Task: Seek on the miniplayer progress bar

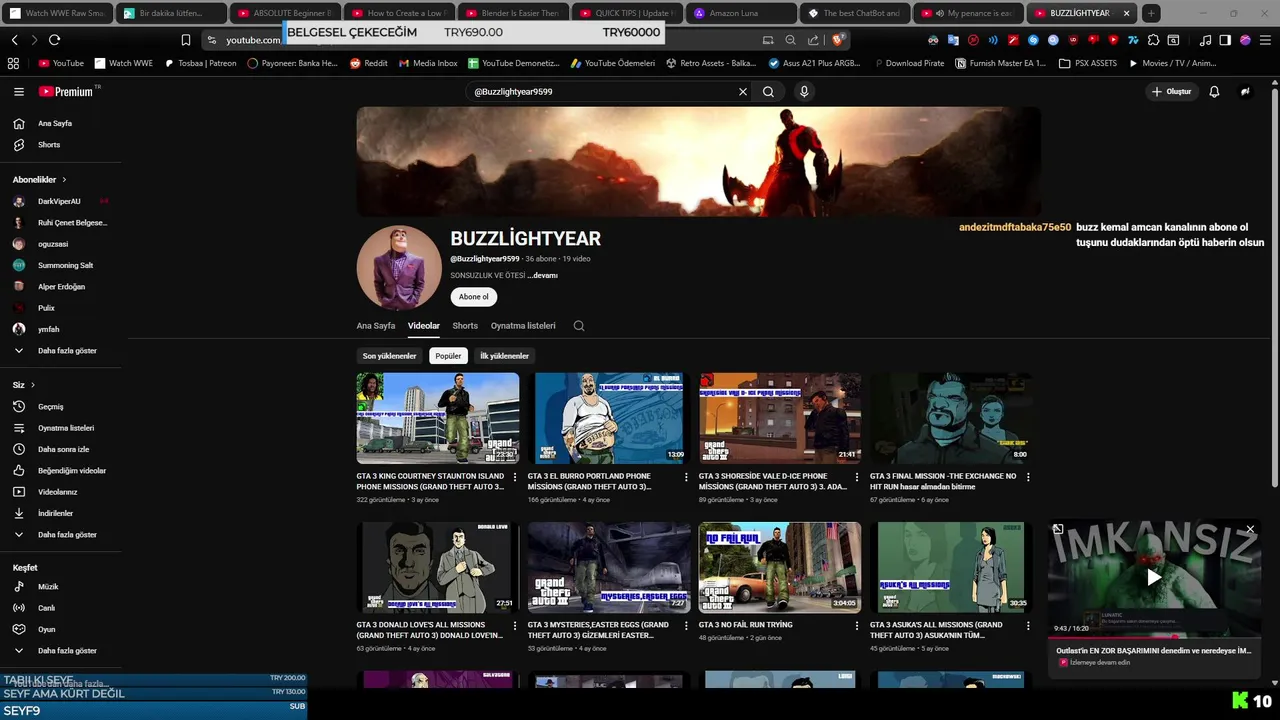Action: pos(1154,636)
